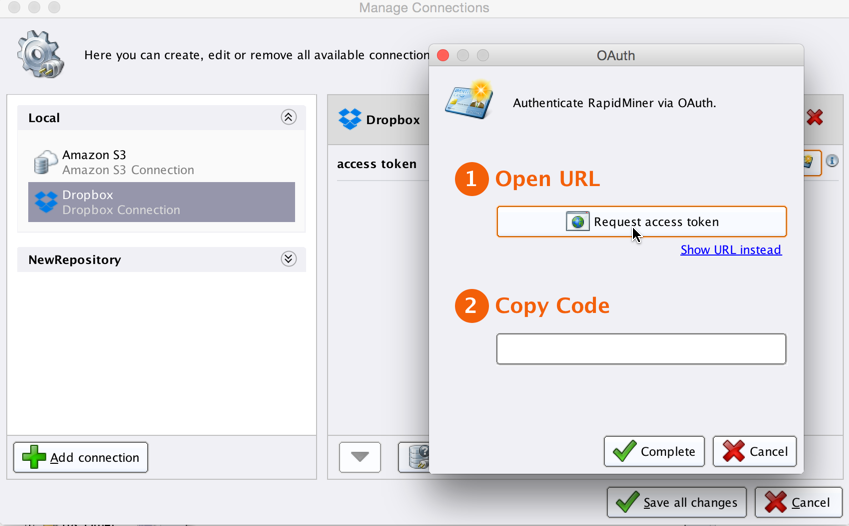
Task: Expand the NewRepository section
Action: (288, 260)
